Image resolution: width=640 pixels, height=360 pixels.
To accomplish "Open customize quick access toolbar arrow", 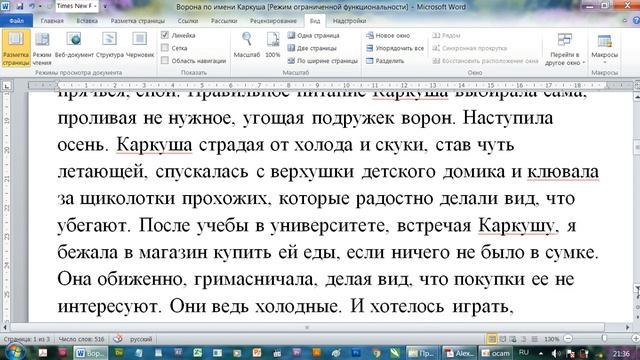I will click(x=105, y=6).
